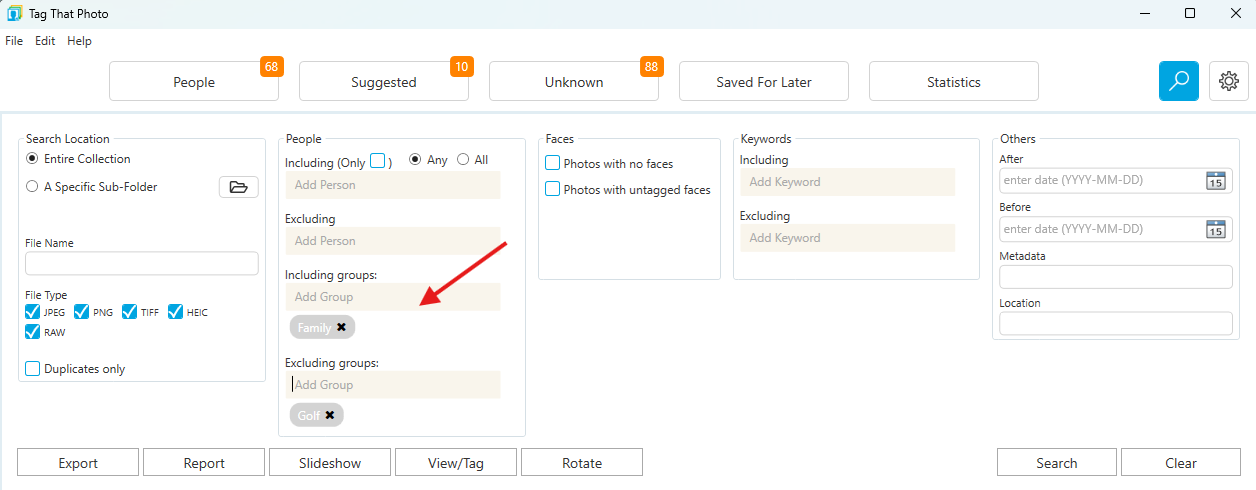1256x490 pixels.
Task: Click Add Keyword under Excluding
Action: [x=848, y=238]
